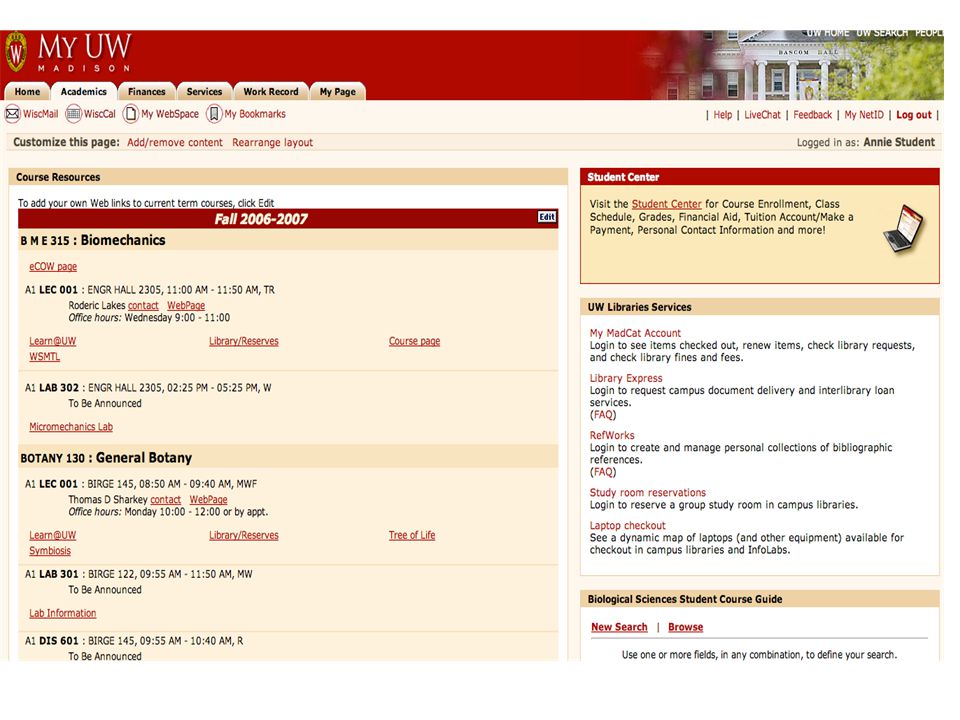This screenshot has width=960, height=720.
Task: Click FAQ under Library Express
Action: 603,414
